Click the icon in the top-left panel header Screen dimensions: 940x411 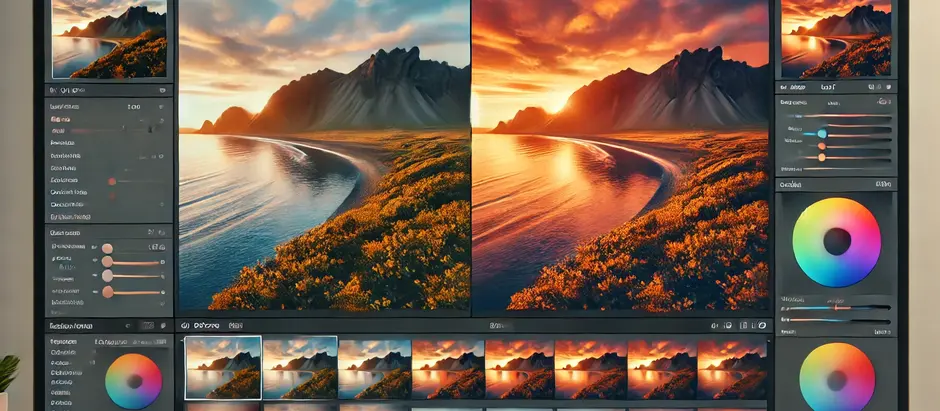coord(162,90)
